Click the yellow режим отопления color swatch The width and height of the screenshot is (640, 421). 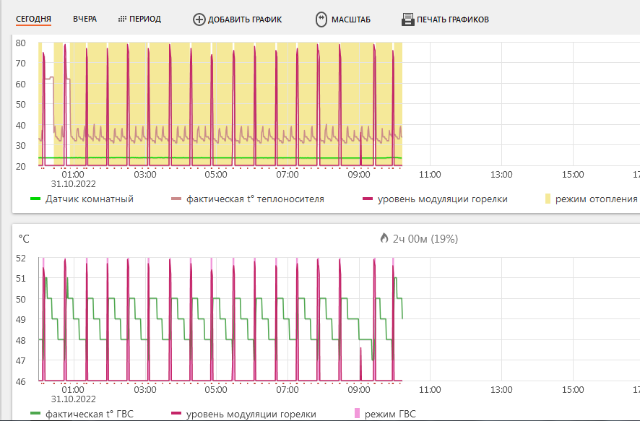pyautogui.click(x=546, y=199)
